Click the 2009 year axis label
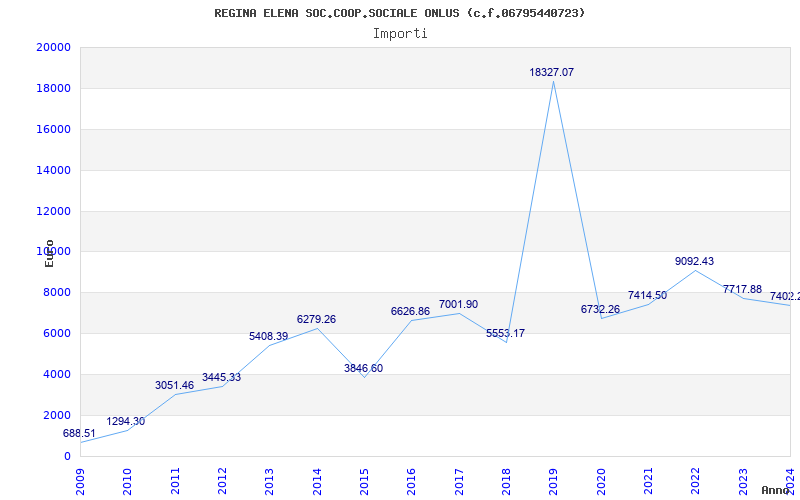 (x=80, y=482)
